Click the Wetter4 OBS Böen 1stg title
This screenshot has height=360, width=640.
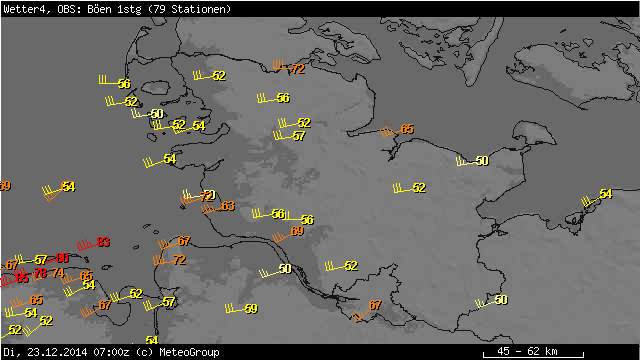[72, 9]
